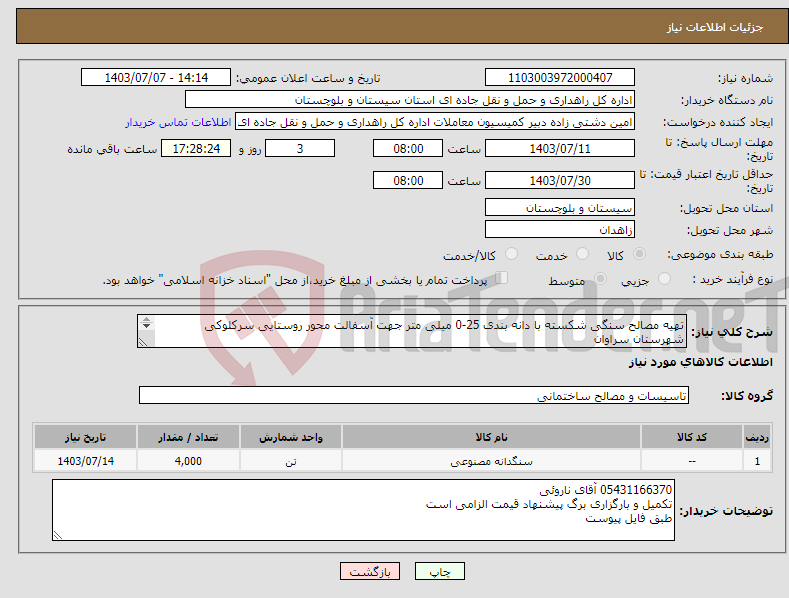The height and width of the screenshot is (598, 789).
Task: Click the چاپ (print) button
Action: pos(439,571)
